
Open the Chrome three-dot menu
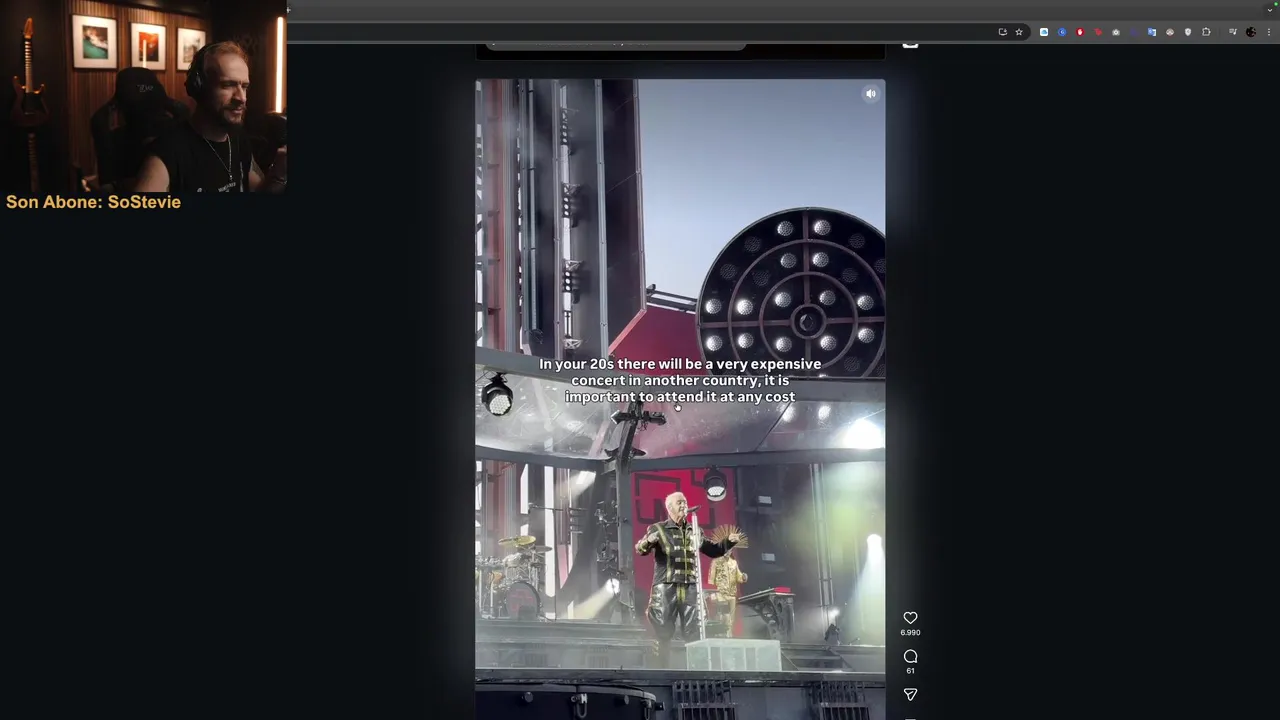(1269, 32)
